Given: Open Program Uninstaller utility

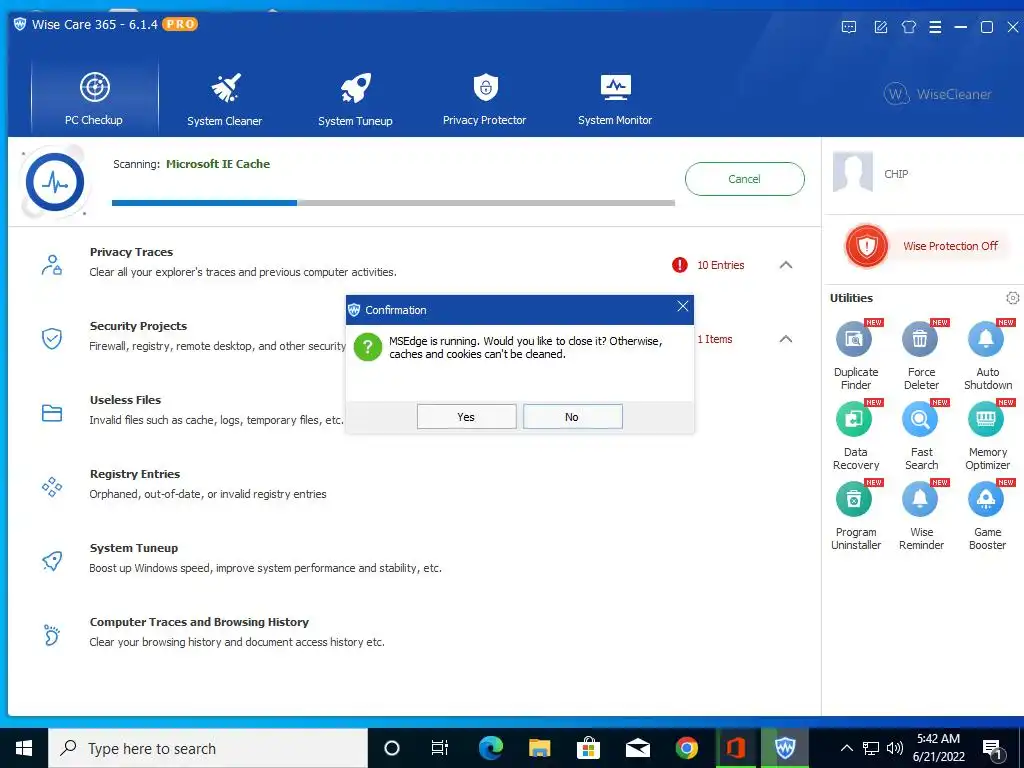Looking at the screenshot, I should tap(856, 515).
